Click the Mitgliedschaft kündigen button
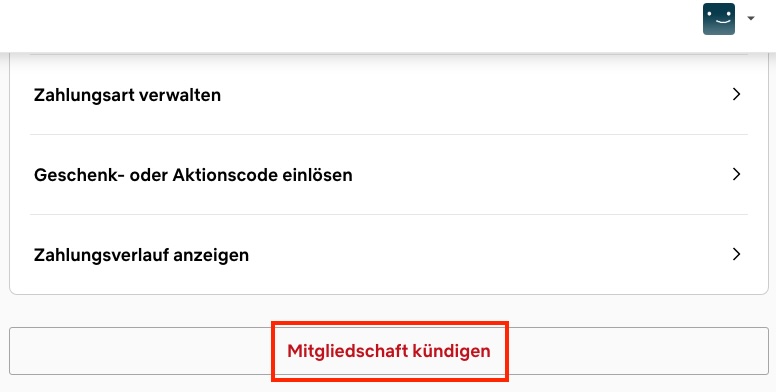The width and height of the screenshot is (776, 392). (x=388, y=351)
